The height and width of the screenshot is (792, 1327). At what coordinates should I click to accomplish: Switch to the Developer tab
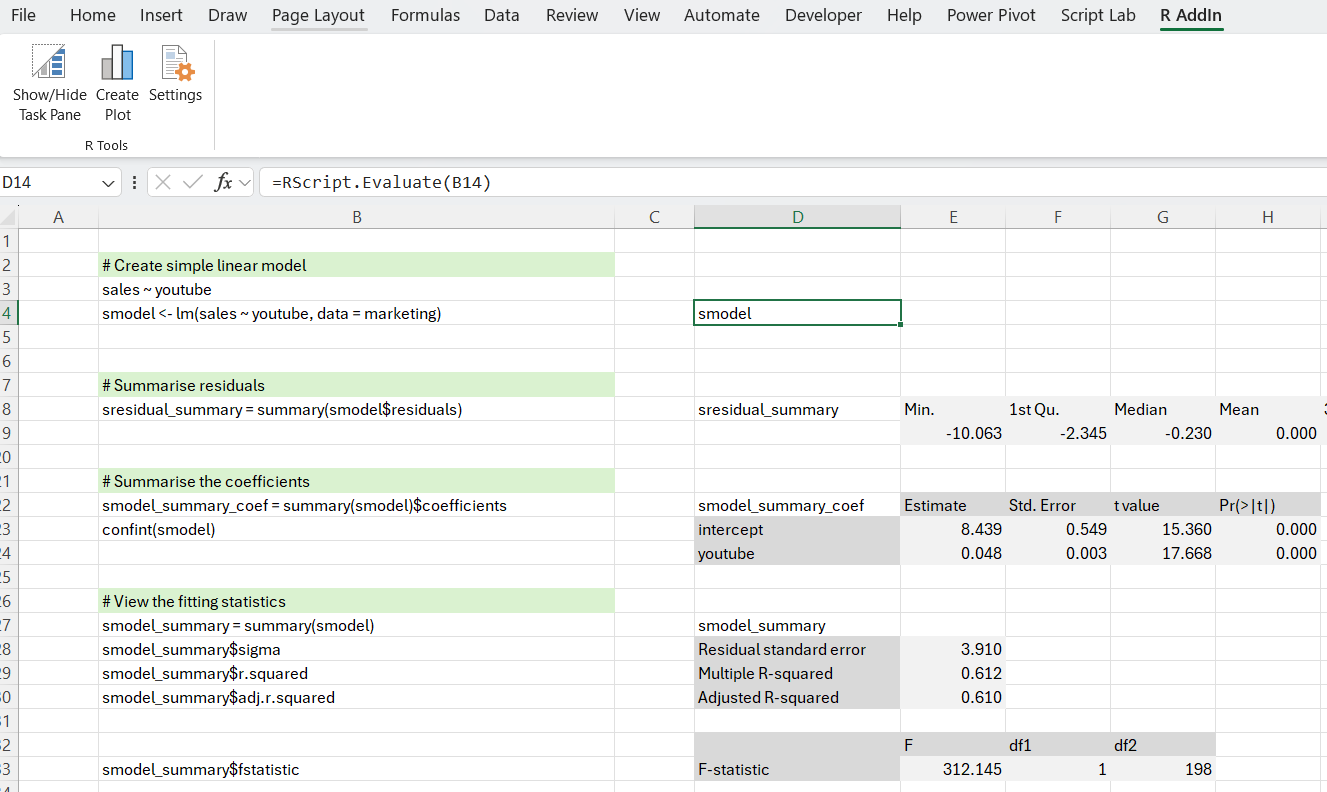pyautogui.click(x=823, y=15)
